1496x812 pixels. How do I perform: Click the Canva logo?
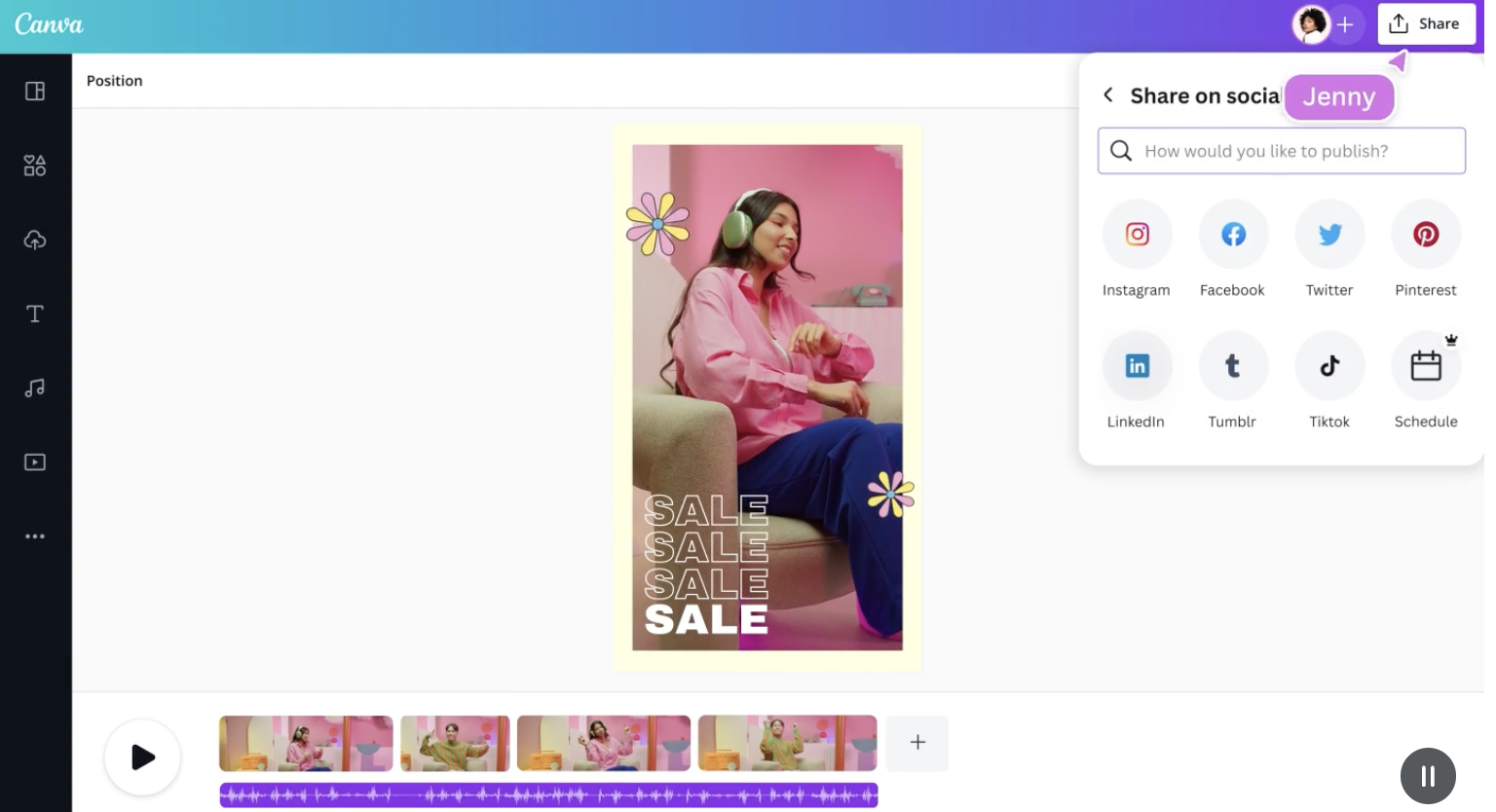coord(49,24)
